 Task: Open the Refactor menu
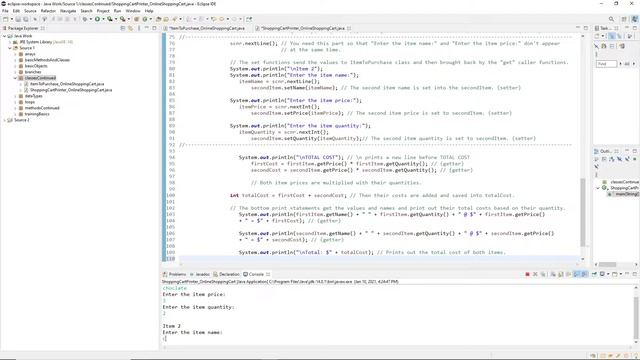pos(48,11)
